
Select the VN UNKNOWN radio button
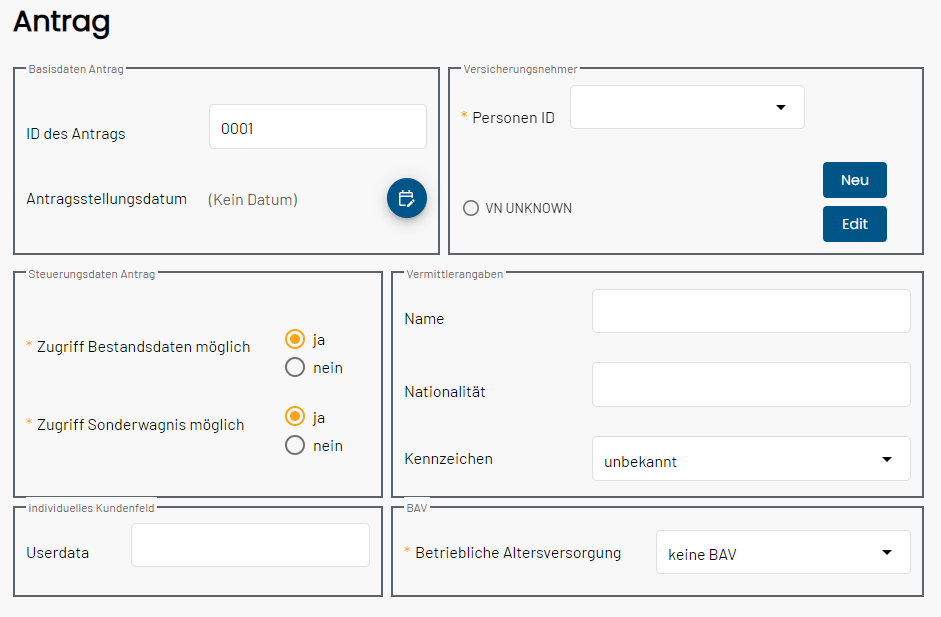[470, 208]
